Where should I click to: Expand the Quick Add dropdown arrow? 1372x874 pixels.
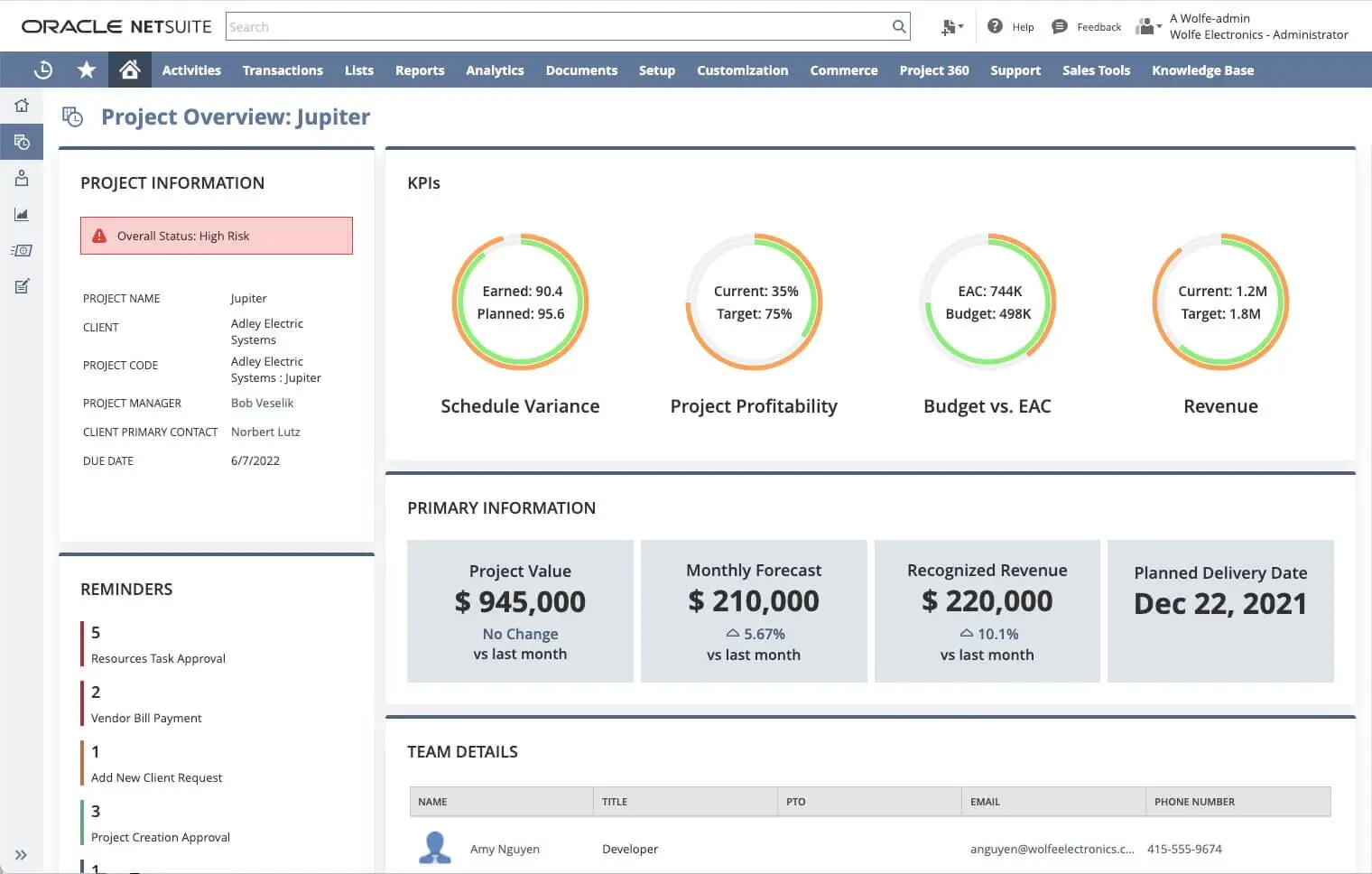coord(962,26)
